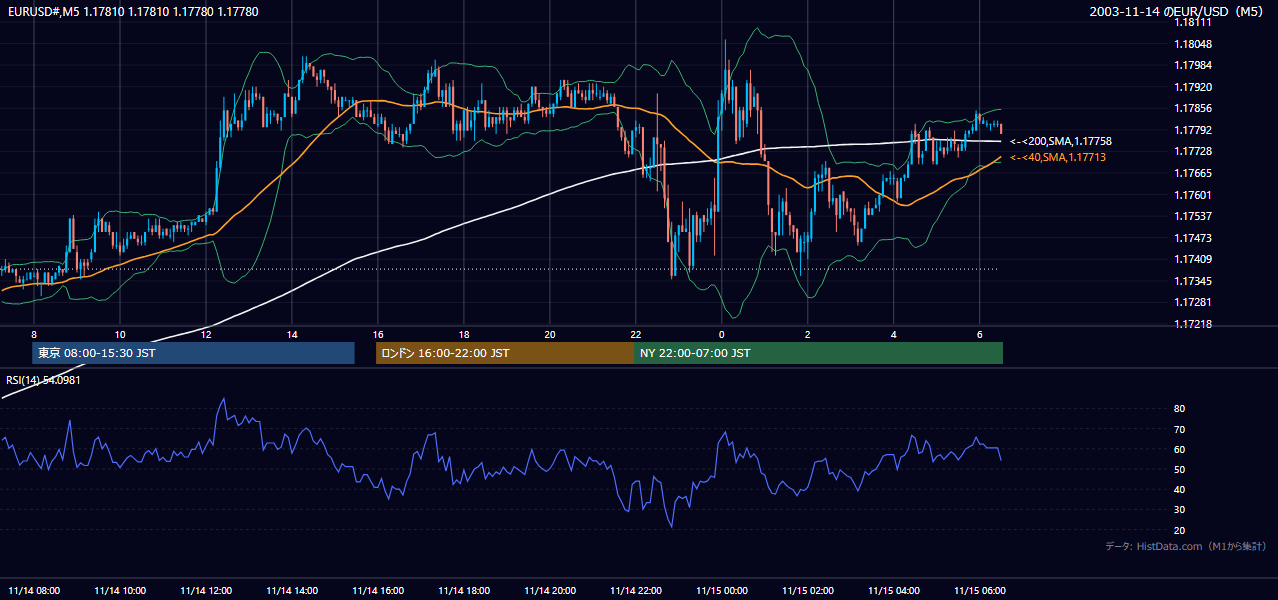Click RSI scale level 30
The image size is (1278, 600).
(x=1179, y=510)
